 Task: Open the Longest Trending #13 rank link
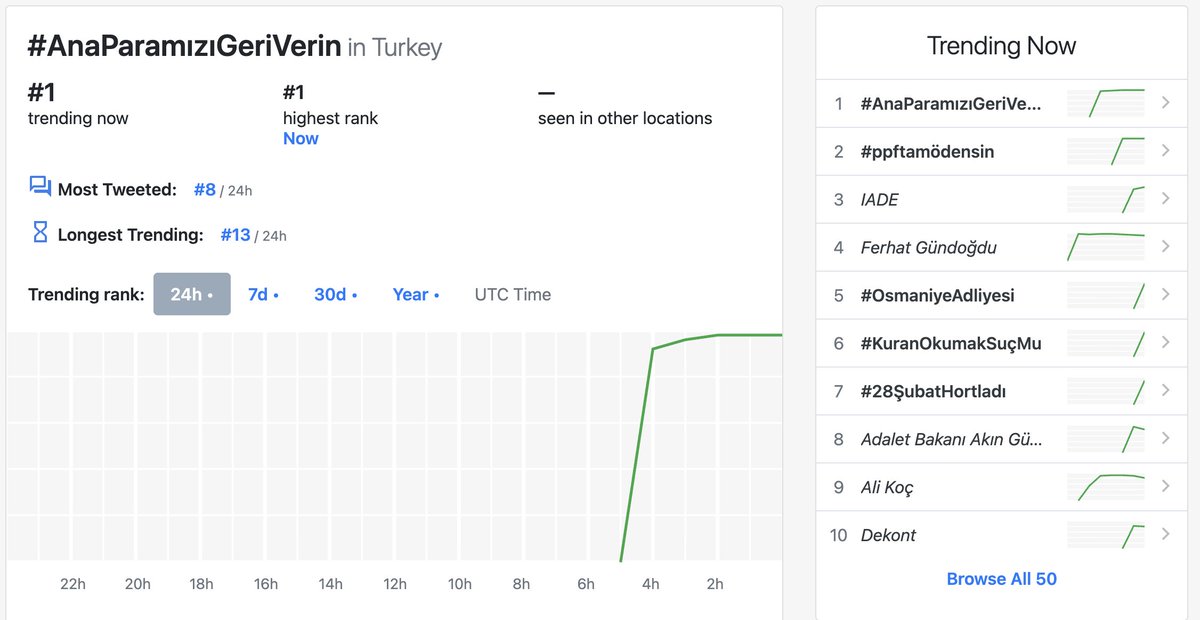pos(236,235)
